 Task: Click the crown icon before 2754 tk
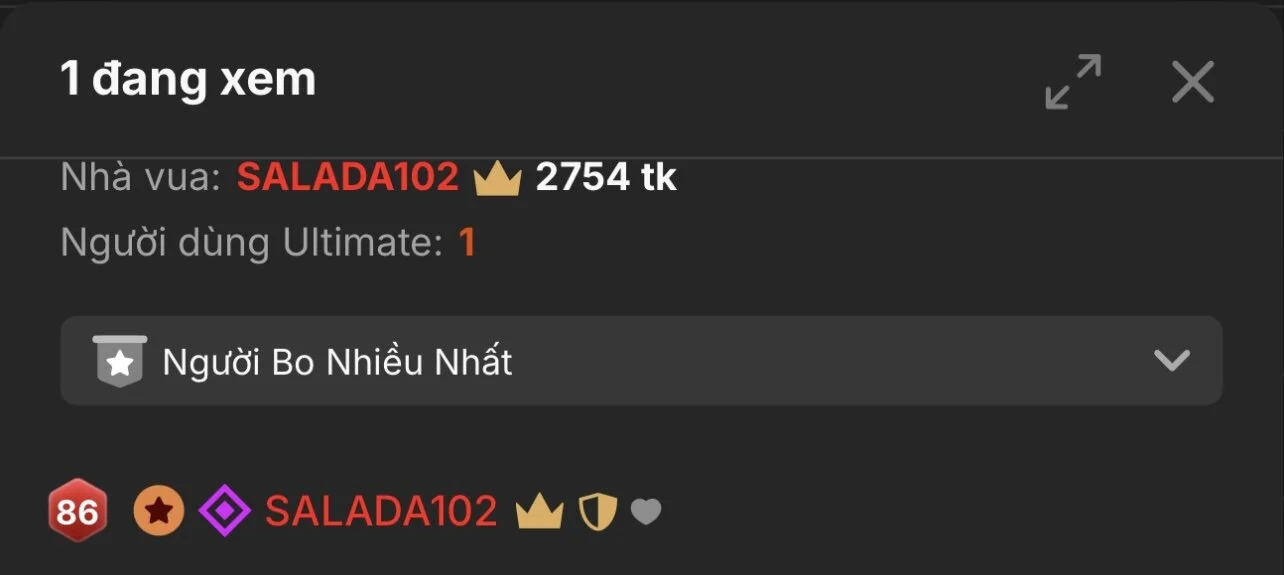pyautogui.click(x=497, y=180)
